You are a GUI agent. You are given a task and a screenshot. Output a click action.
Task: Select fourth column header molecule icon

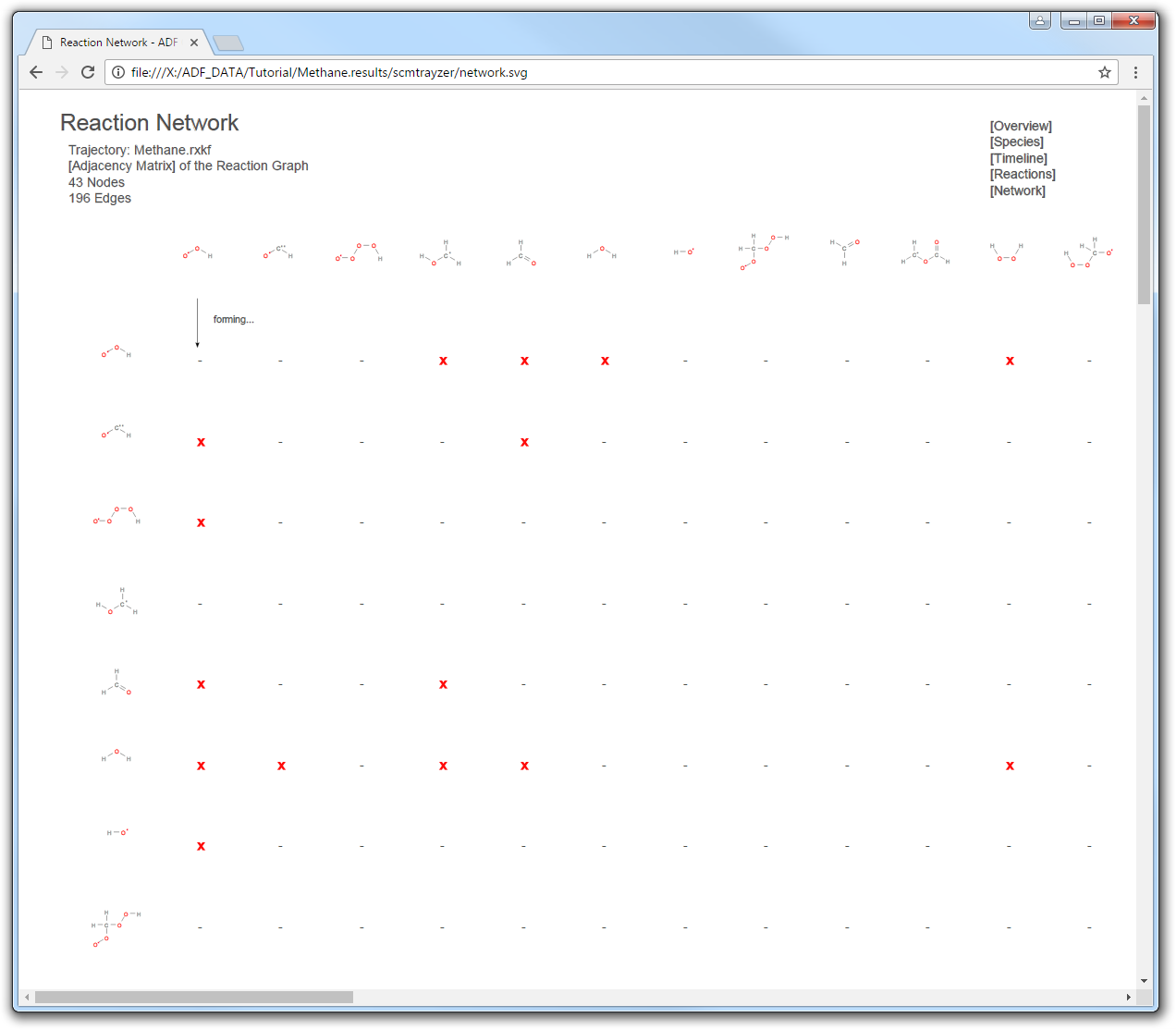point(440,252)
